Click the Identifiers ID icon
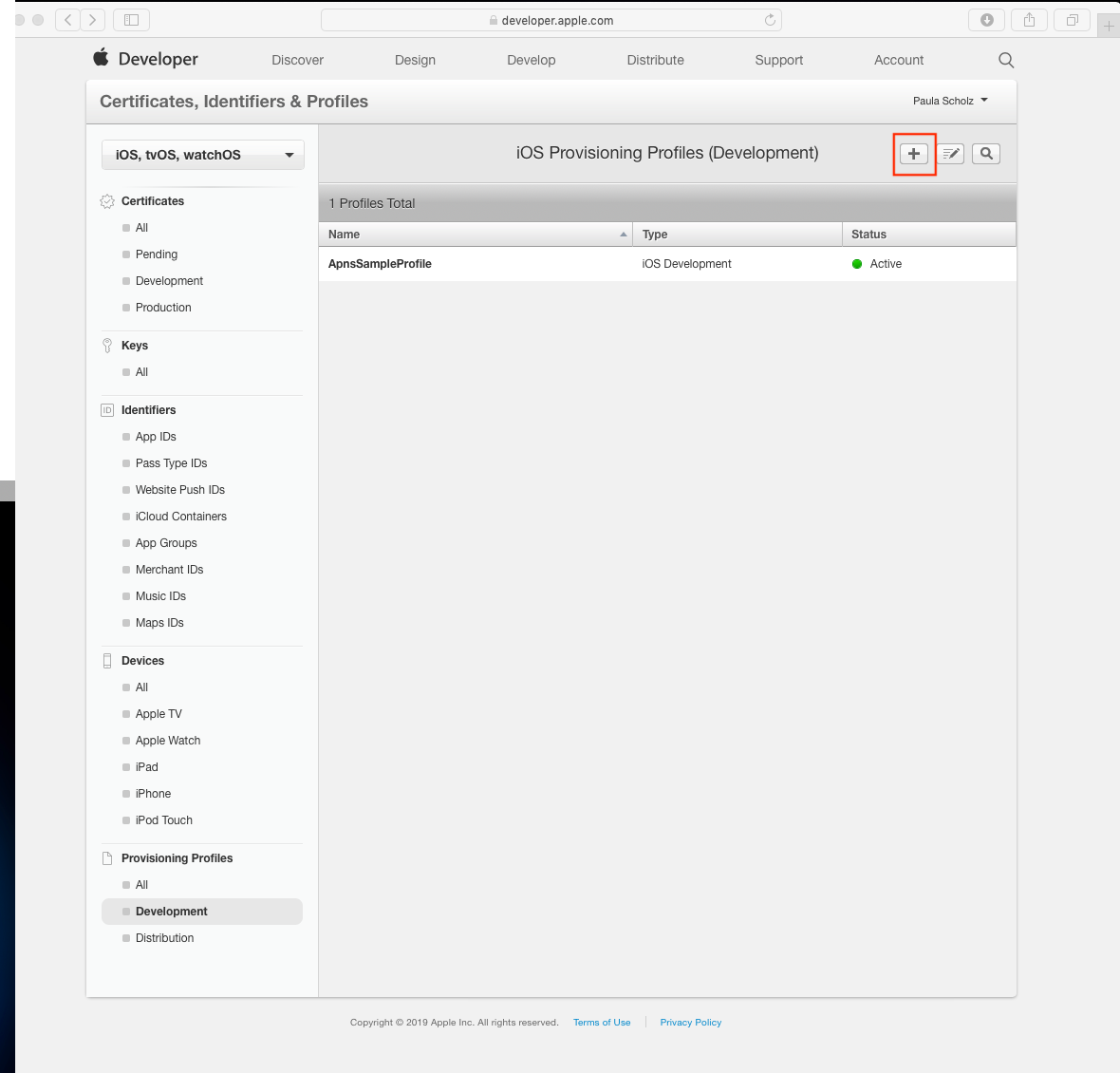Viewport: 1120px width, 1073px height. pyautogui.click(x=107, y=410)
